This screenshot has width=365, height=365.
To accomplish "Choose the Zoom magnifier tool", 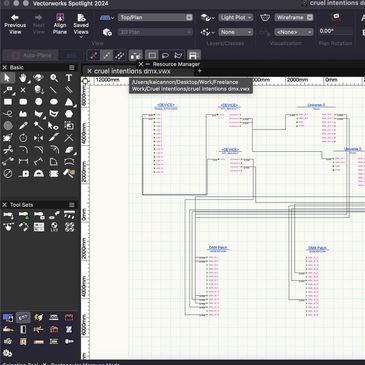I will [x=54, y=78].
